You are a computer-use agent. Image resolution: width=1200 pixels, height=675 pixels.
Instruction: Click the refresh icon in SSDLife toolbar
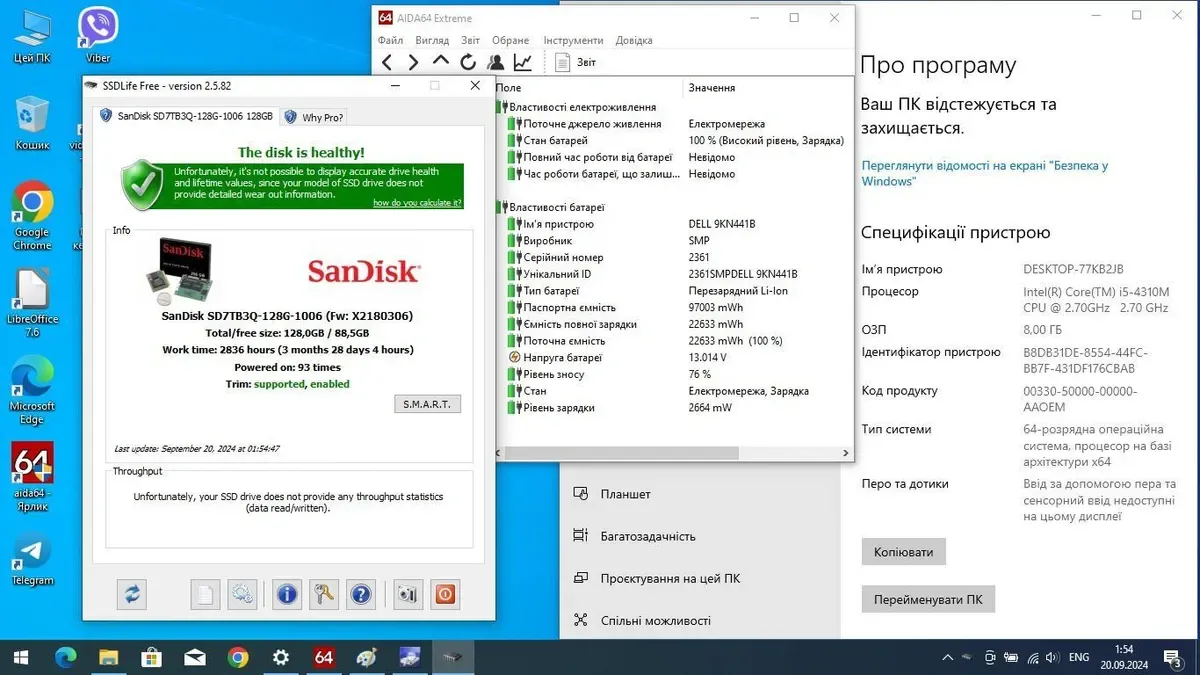(x=132, y=595)
